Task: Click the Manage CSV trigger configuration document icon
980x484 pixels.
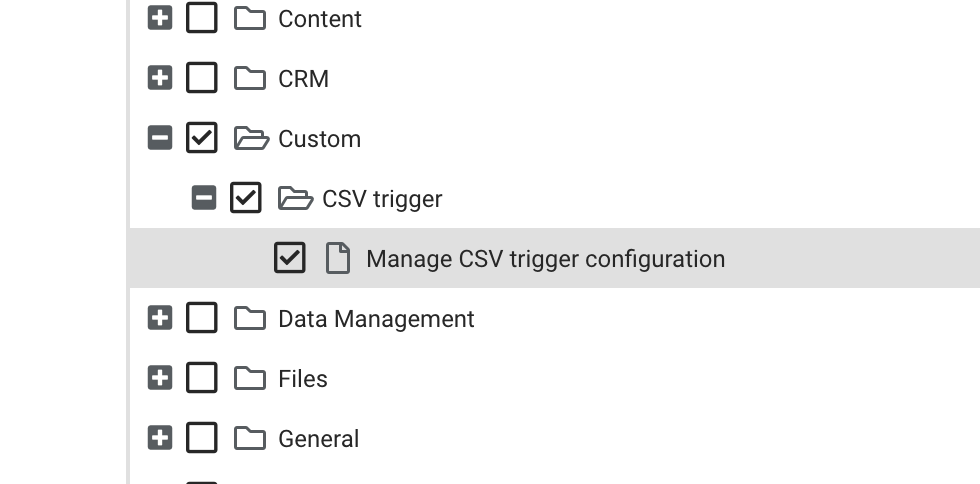Action: pos(338,259)
